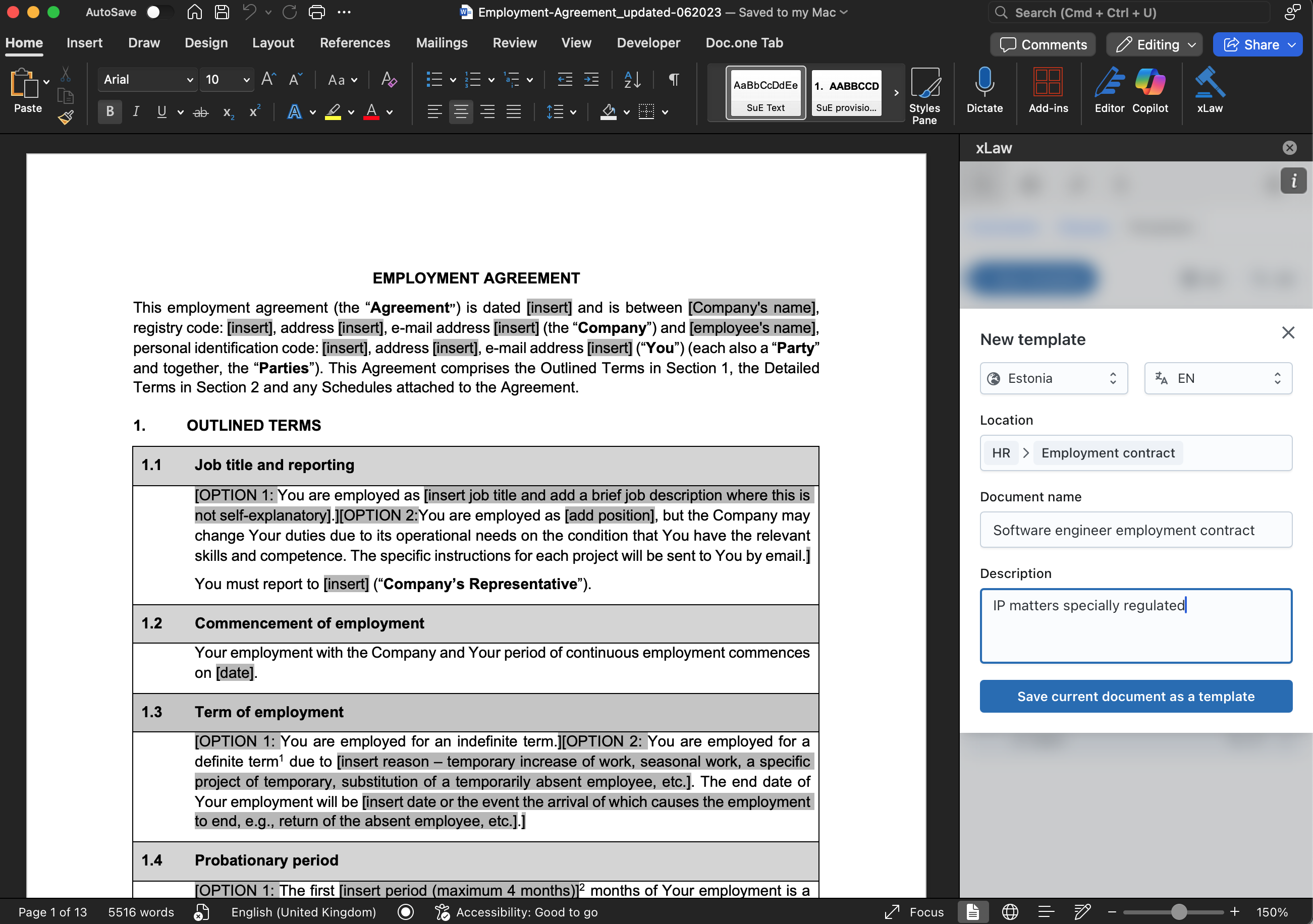Open the Editor tool

(1109, 90)
